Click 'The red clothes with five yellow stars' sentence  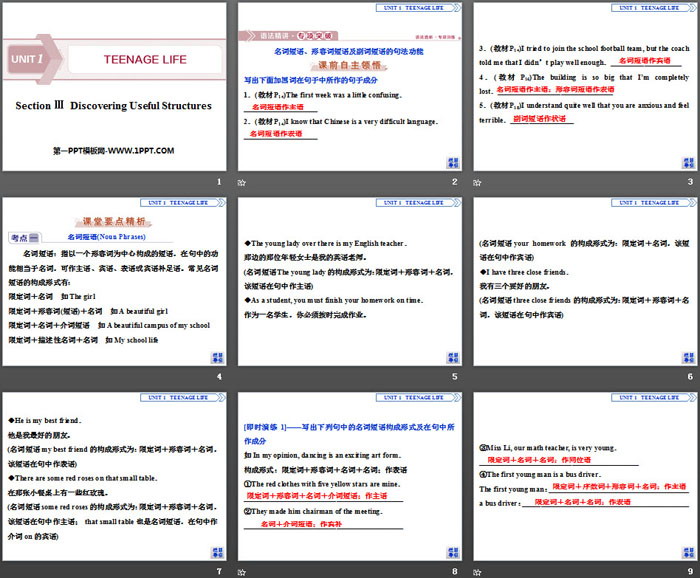[322, 484]
